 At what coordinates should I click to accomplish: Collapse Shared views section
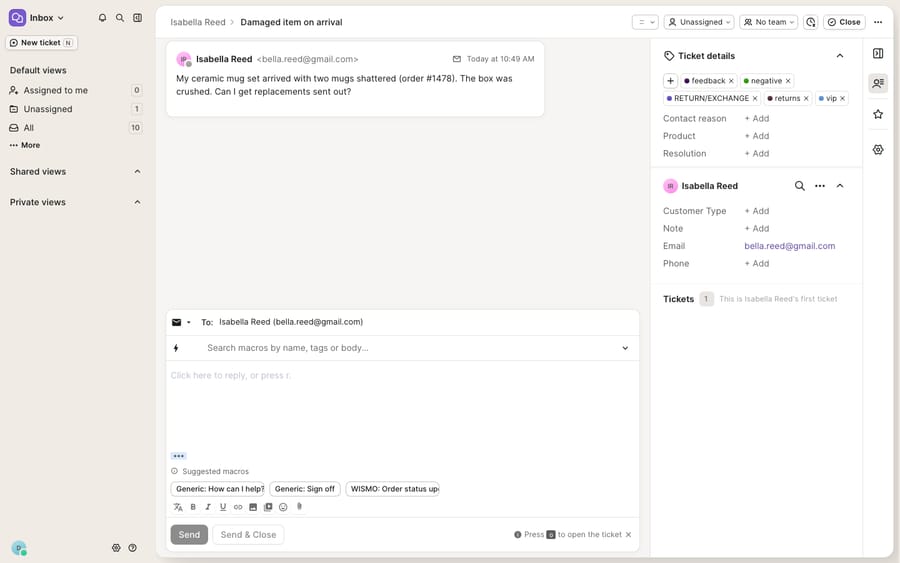coord(137,172)
